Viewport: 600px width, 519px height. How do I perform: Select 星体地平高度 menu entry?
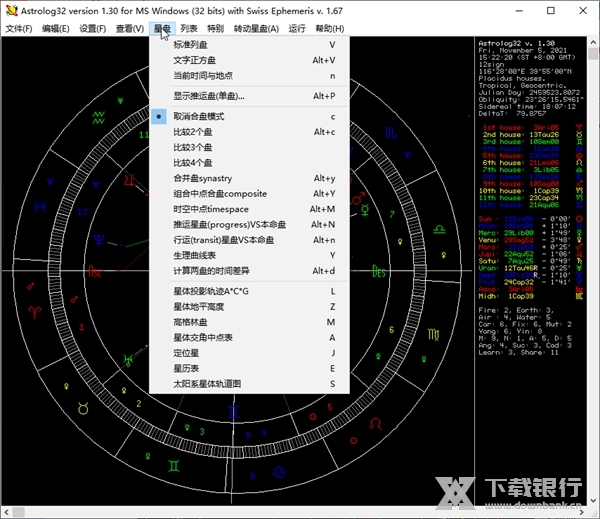pyautogui.click(x=250, y=307)
